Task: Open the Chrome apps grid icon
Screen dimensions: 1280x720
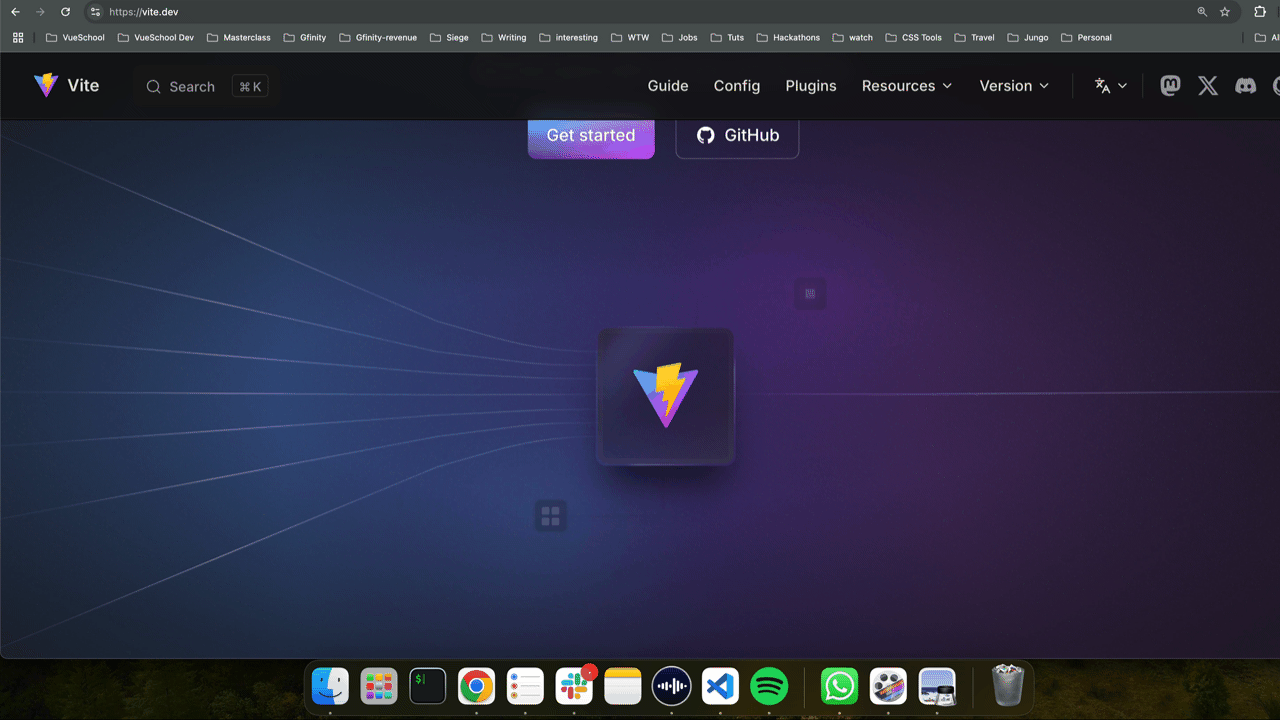Action: coord(18,38)
